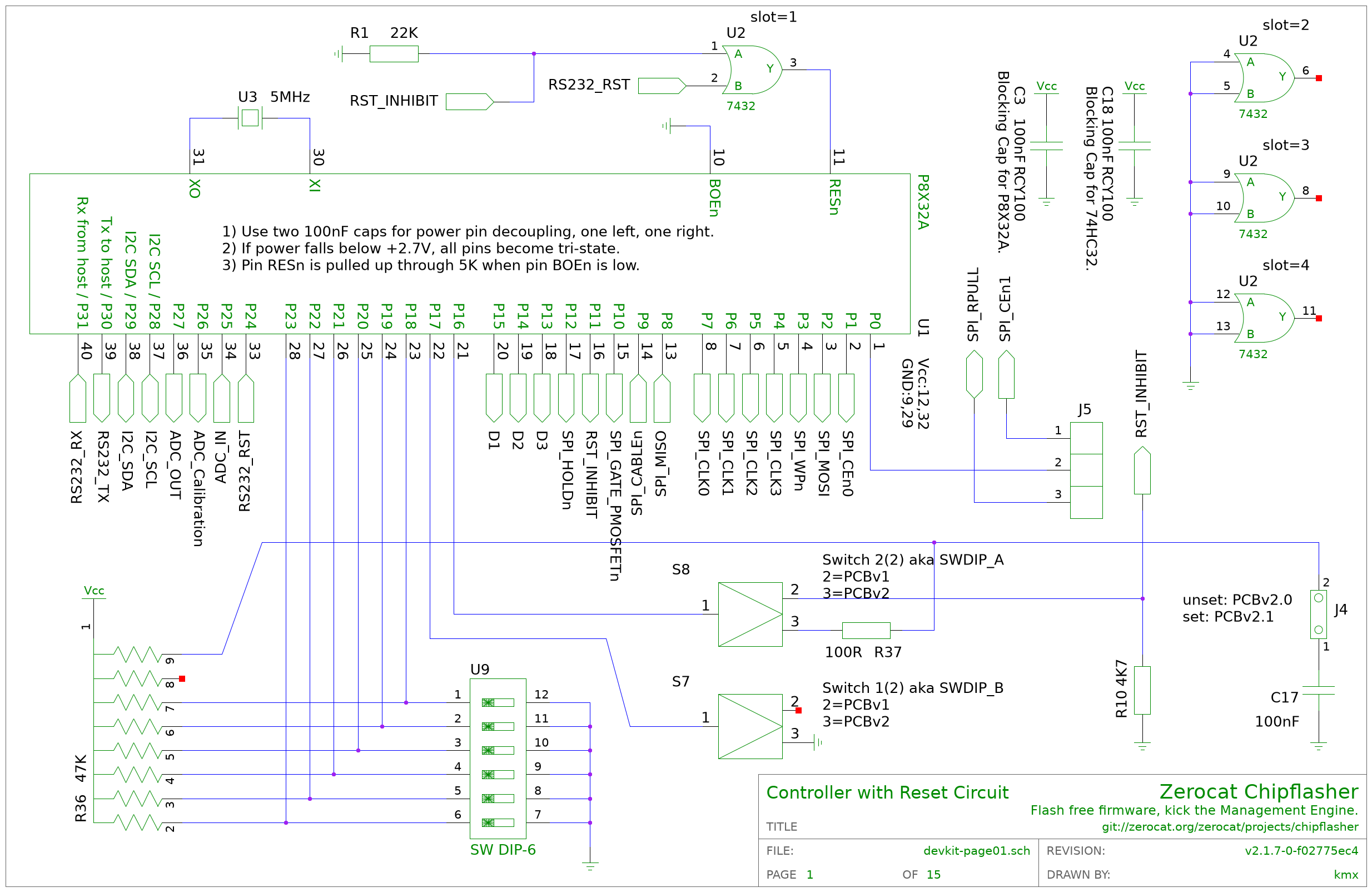This screenshot has width=1372, height=892.
Task: Select the vertical RST_INHIBIT port above R10
Action: (1142, 470)
